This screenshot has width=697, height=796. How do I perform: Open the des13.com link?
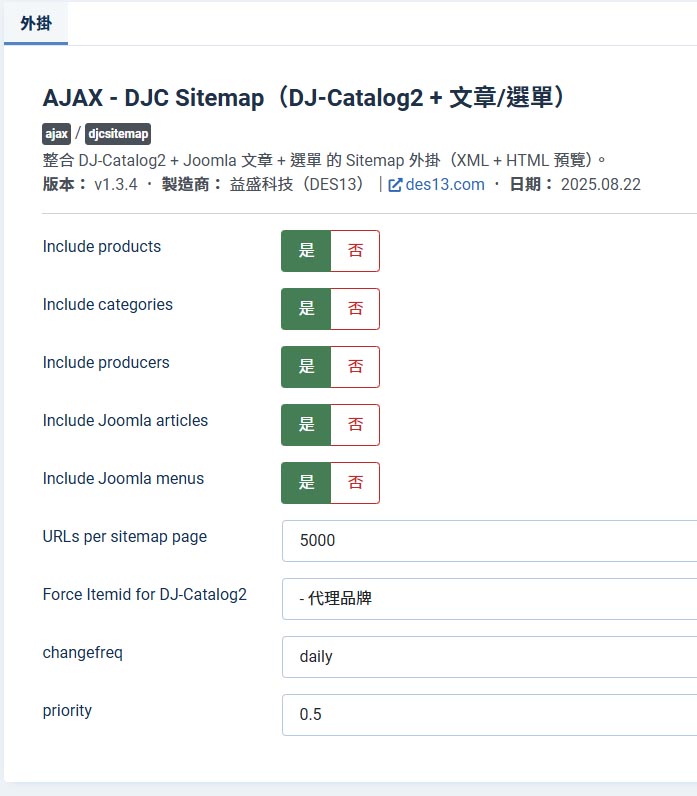click(445, 184)
